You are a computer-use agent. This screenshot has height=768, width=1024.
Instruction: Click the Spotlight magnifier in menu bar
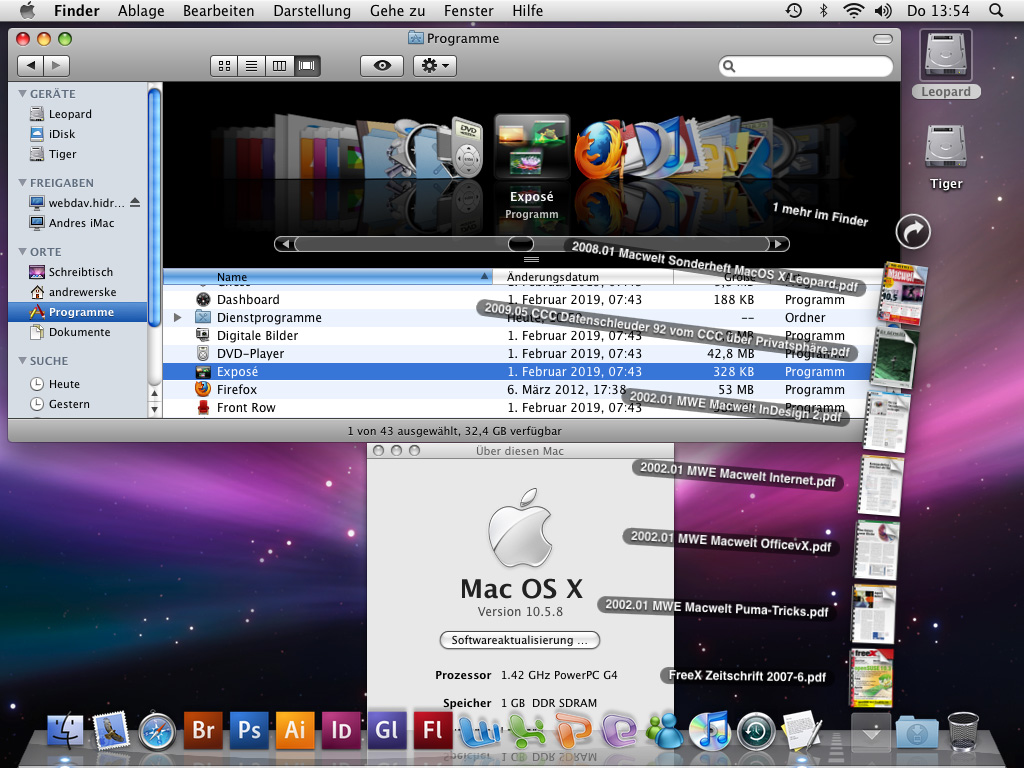click(996, 10)
